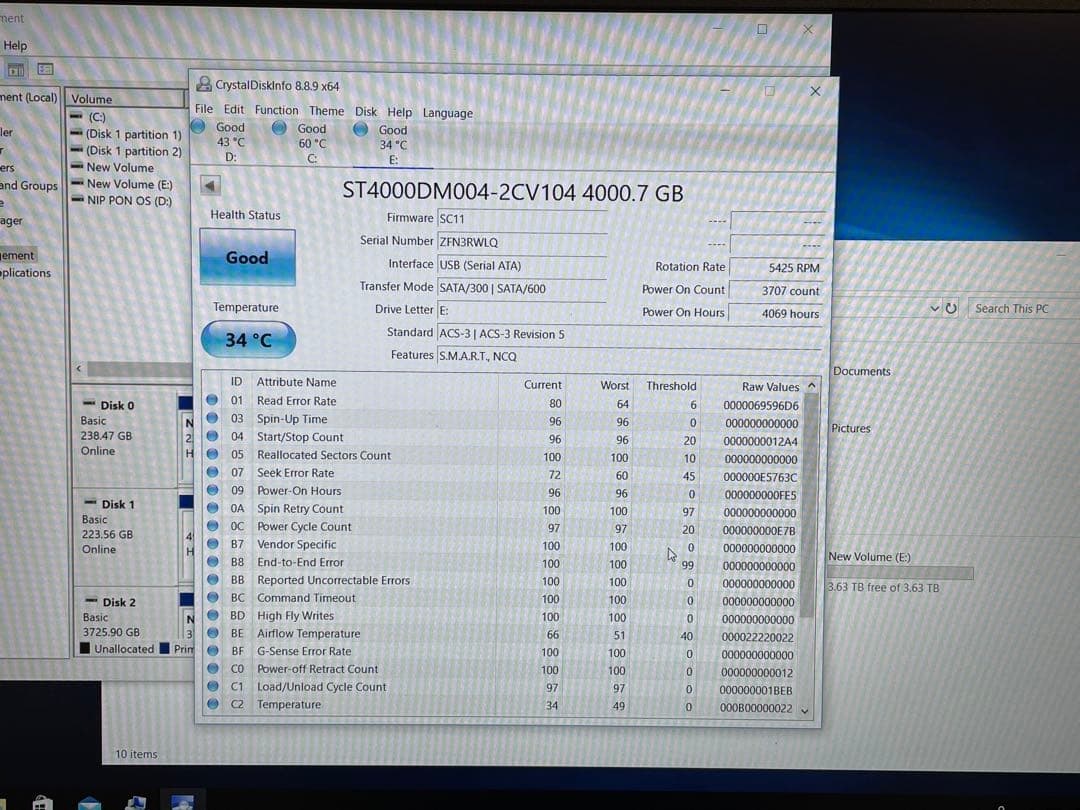Click the SMART attribute list scrollbar thumb
The image size is (1080, 810).
point(810,506)
